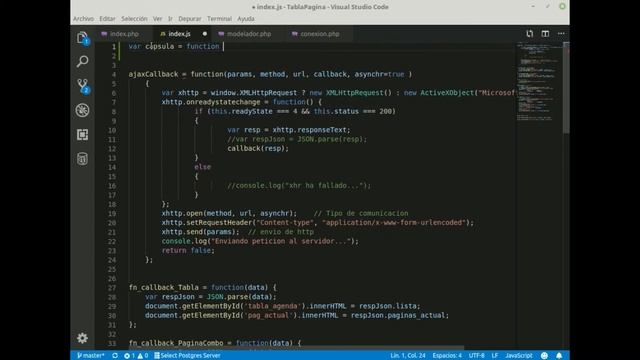
Task: Change language mode JavaScript
Action: click(x=519, y=356)
